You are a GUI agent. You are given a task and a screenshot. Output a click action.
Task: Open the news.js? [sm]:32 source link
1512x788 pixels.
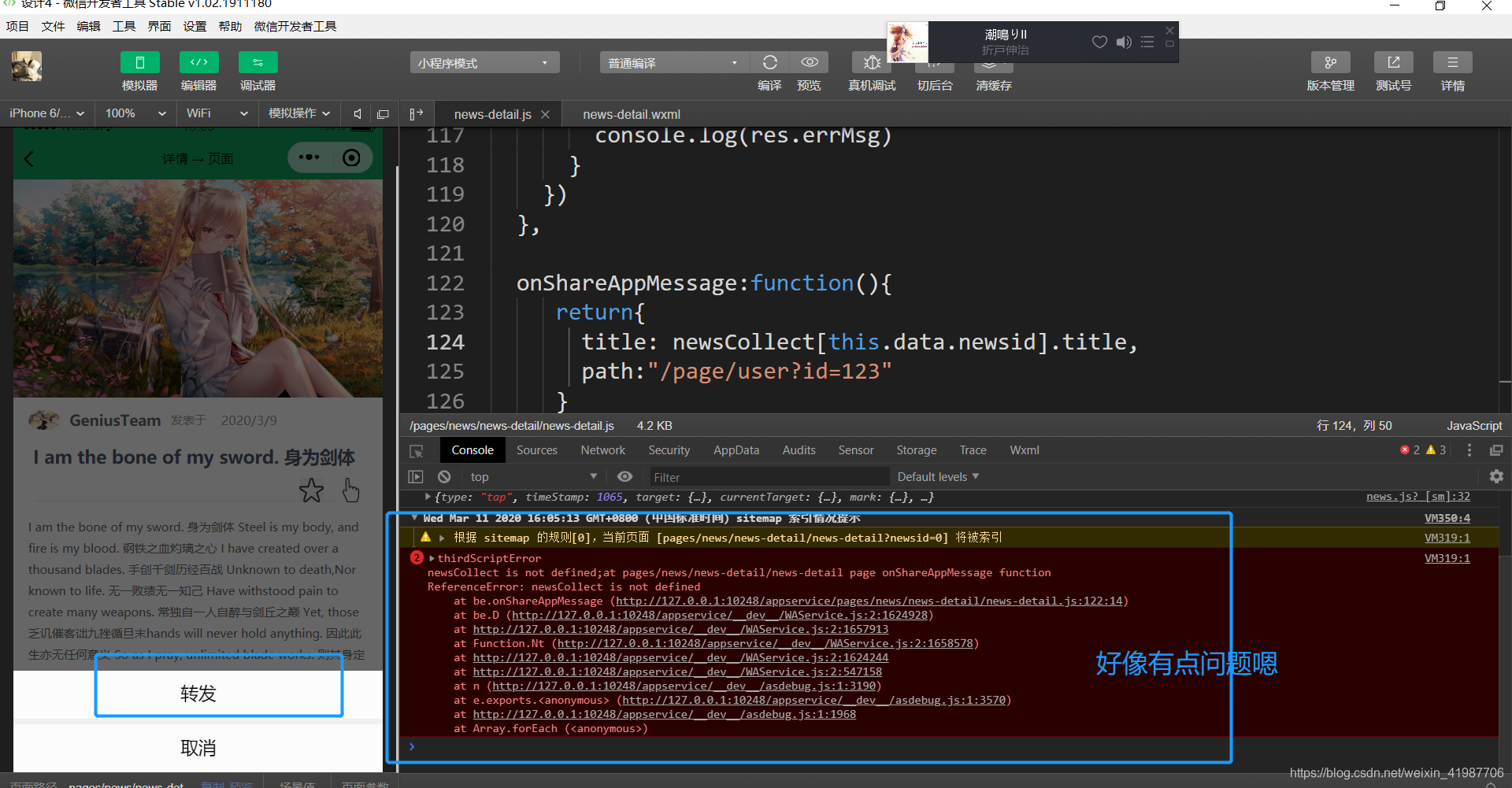coord(1417,497)
